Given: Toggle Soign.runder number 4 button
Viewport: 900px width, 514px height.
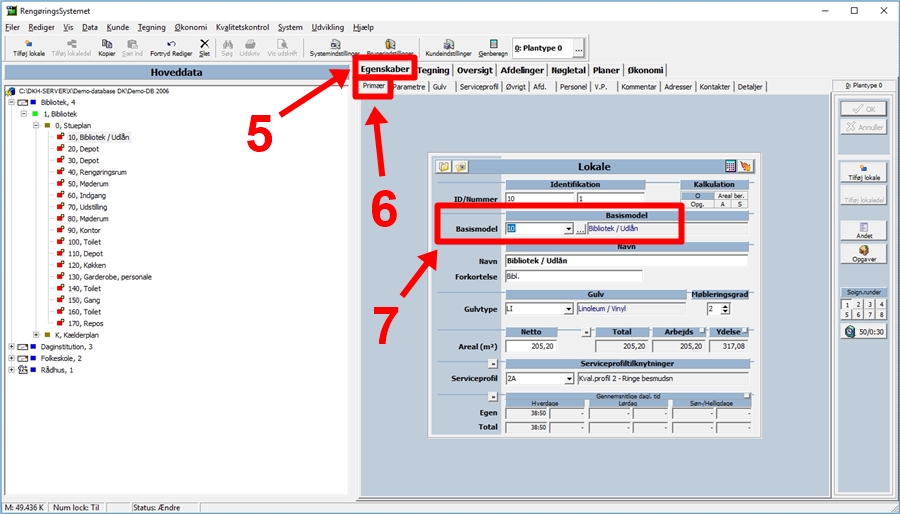Looking at the screenshot, I should point(881,305).
